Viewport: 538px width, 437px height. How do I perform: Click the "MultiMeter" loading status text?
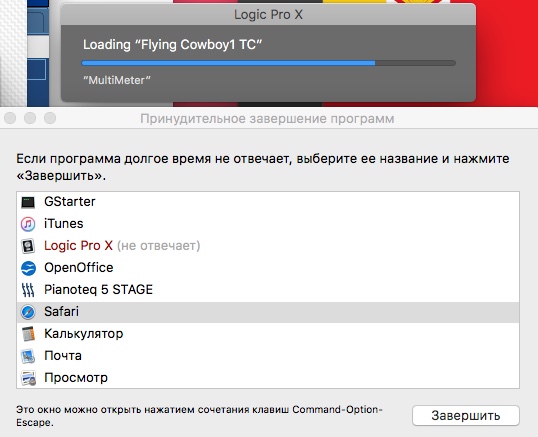[x=117, y=80]
